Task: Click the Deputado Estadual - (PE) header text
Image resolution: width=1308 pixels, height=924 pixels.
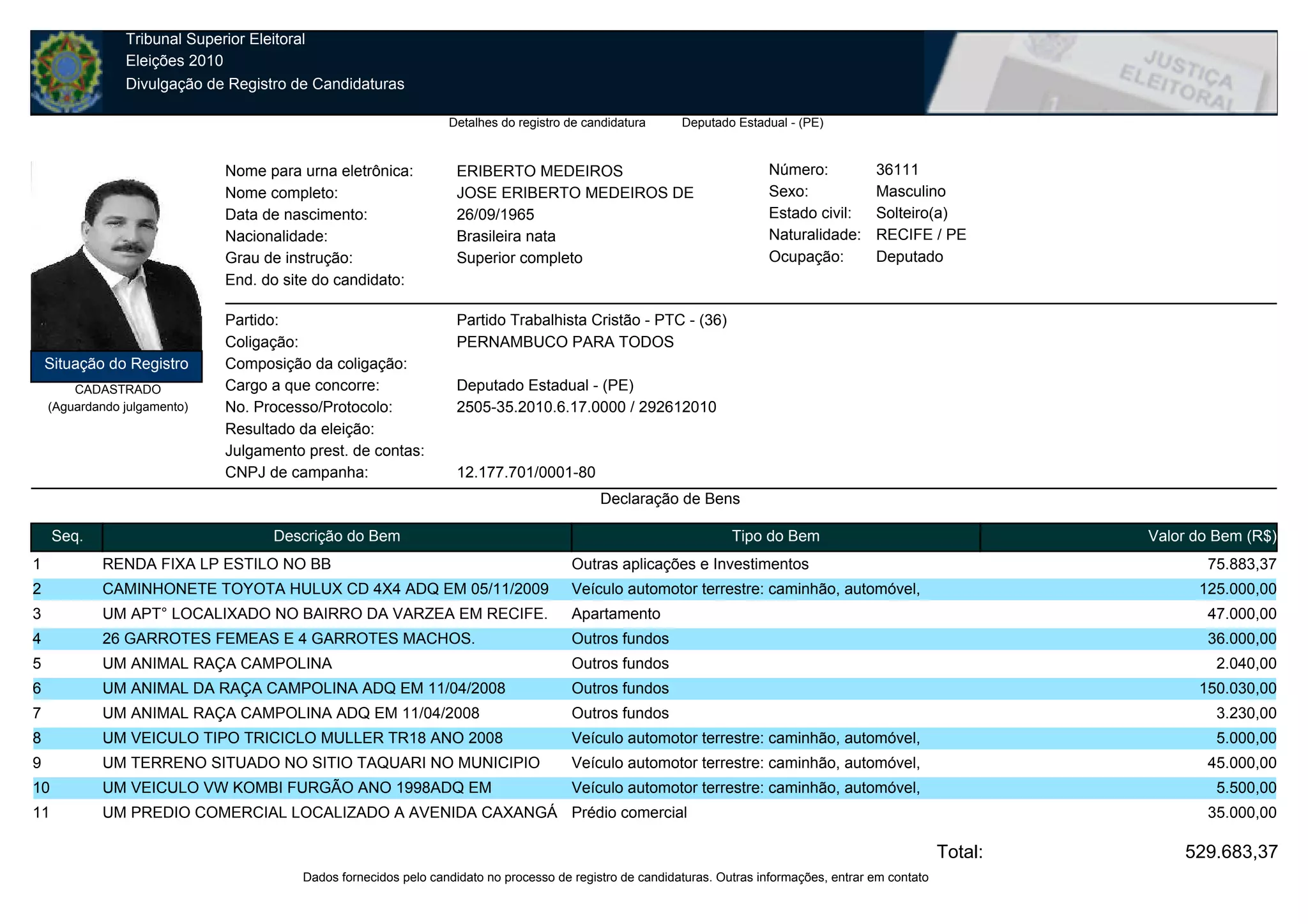Action: pos(752,123)
